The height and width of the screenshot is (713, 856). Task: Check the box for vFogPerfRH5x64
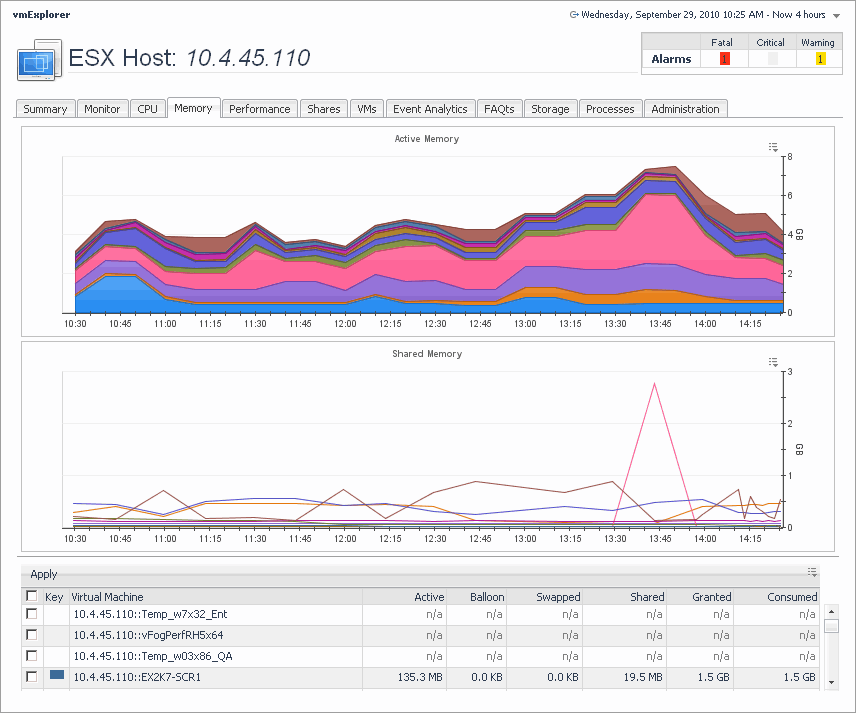32,635
